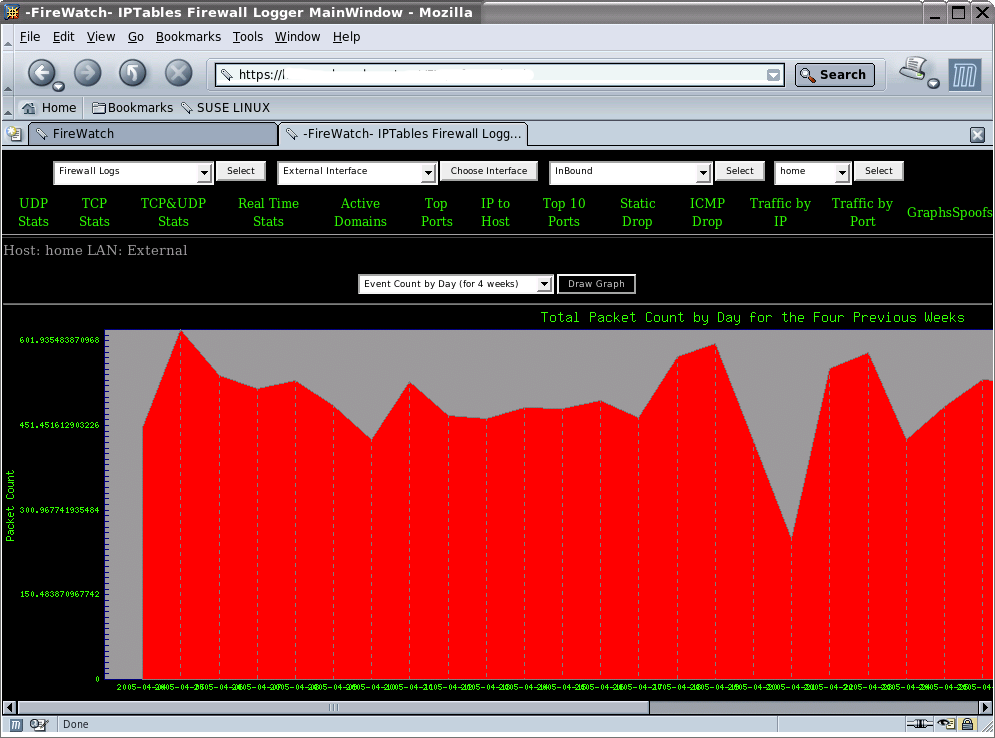Click the Print icon in toolbar

(912, 70)
